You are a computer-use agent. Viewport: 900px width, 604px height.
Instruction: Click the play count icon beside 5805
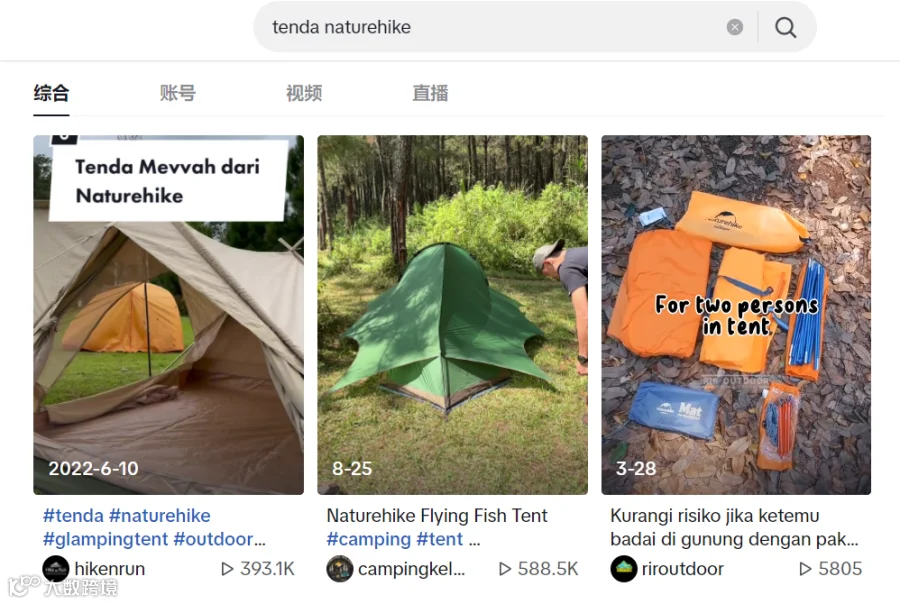click(x=806, y=569)
